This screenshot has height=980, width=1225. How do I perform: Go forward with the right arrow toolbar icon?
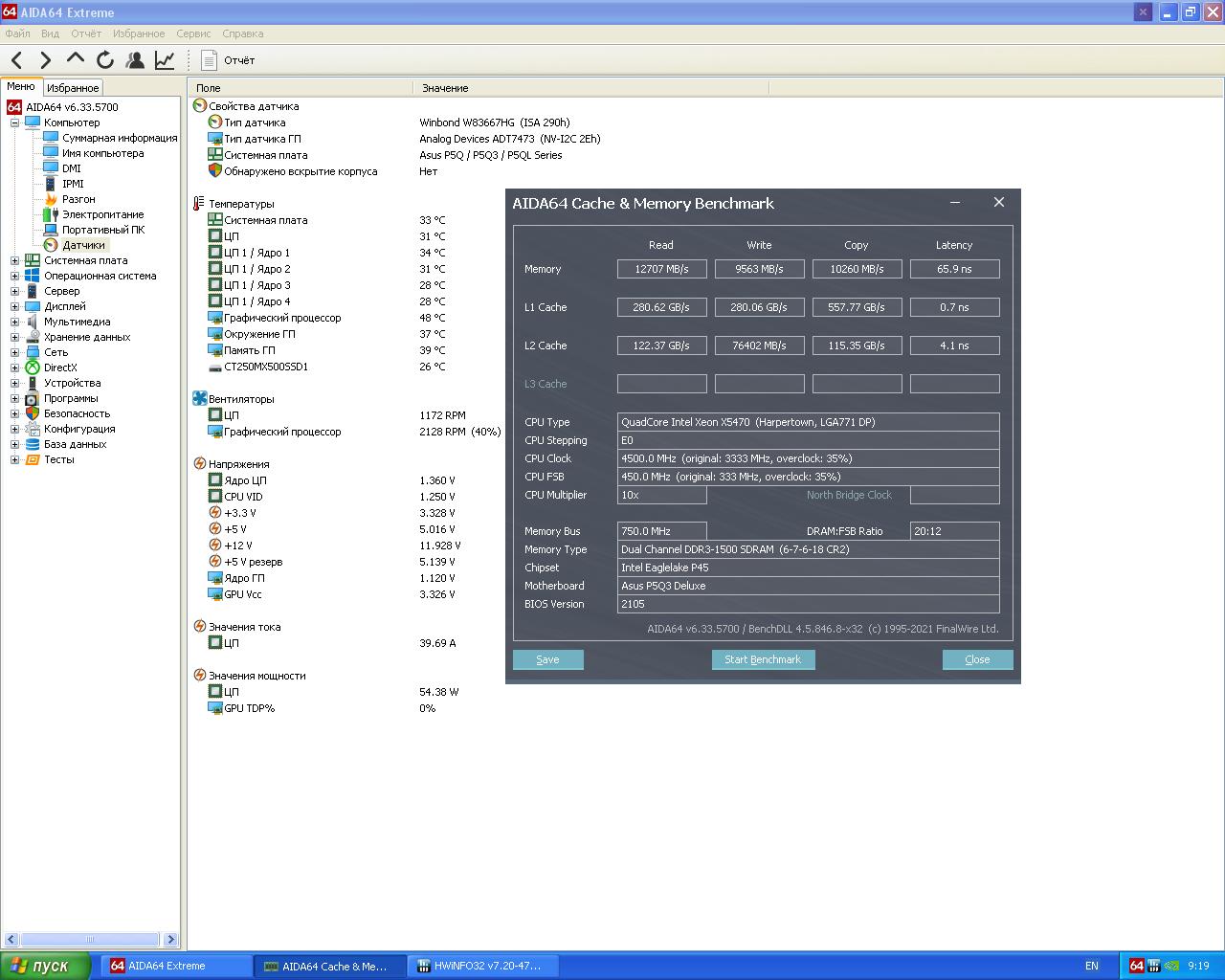45,60
